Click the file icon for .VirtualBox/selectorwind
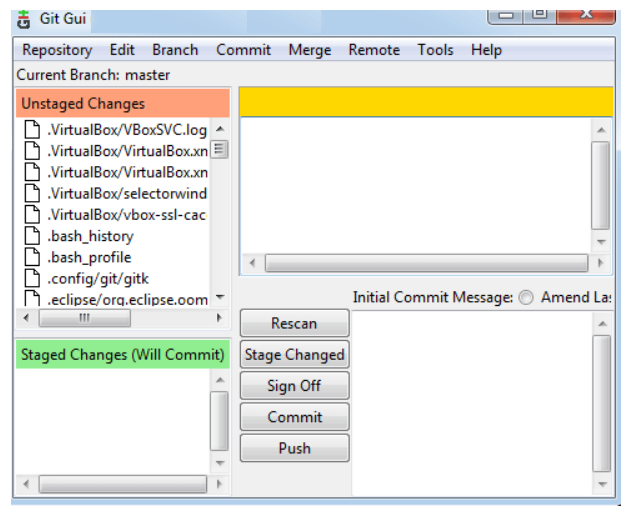 [x=32, y=193]
